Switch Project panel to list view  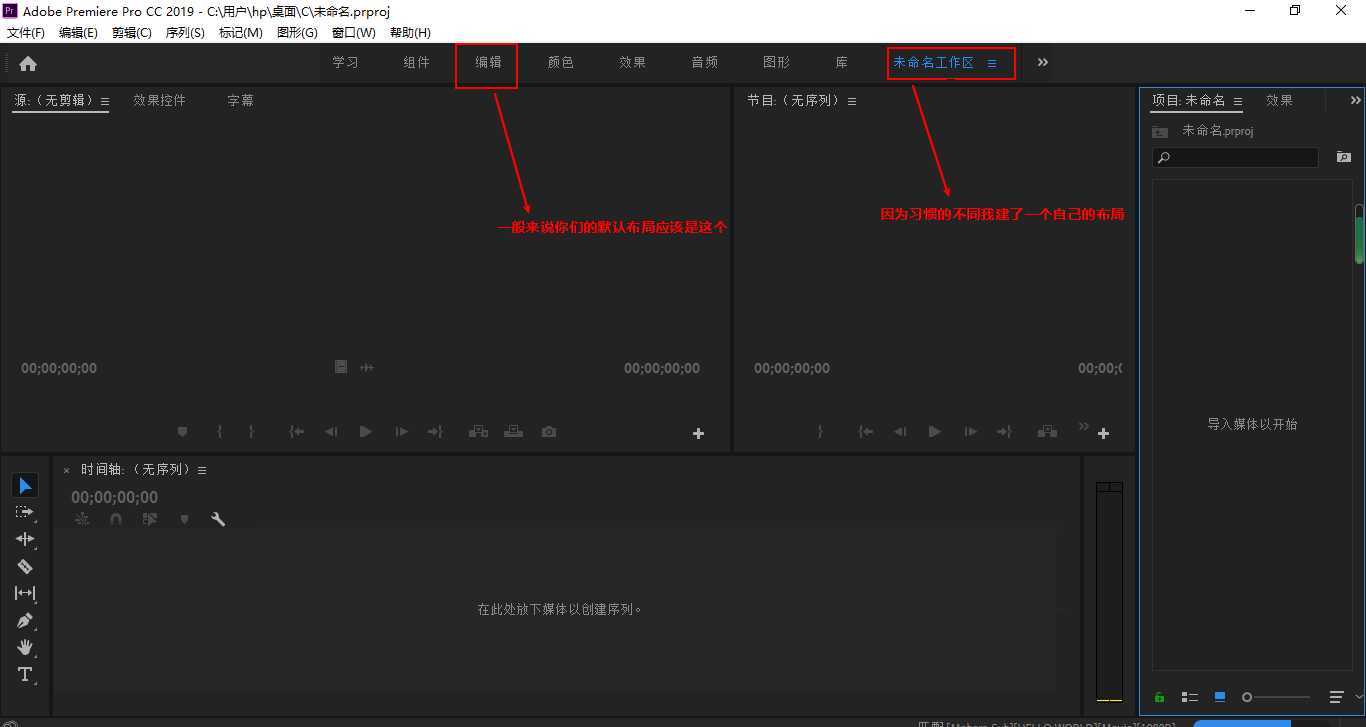click(1190, 697)
